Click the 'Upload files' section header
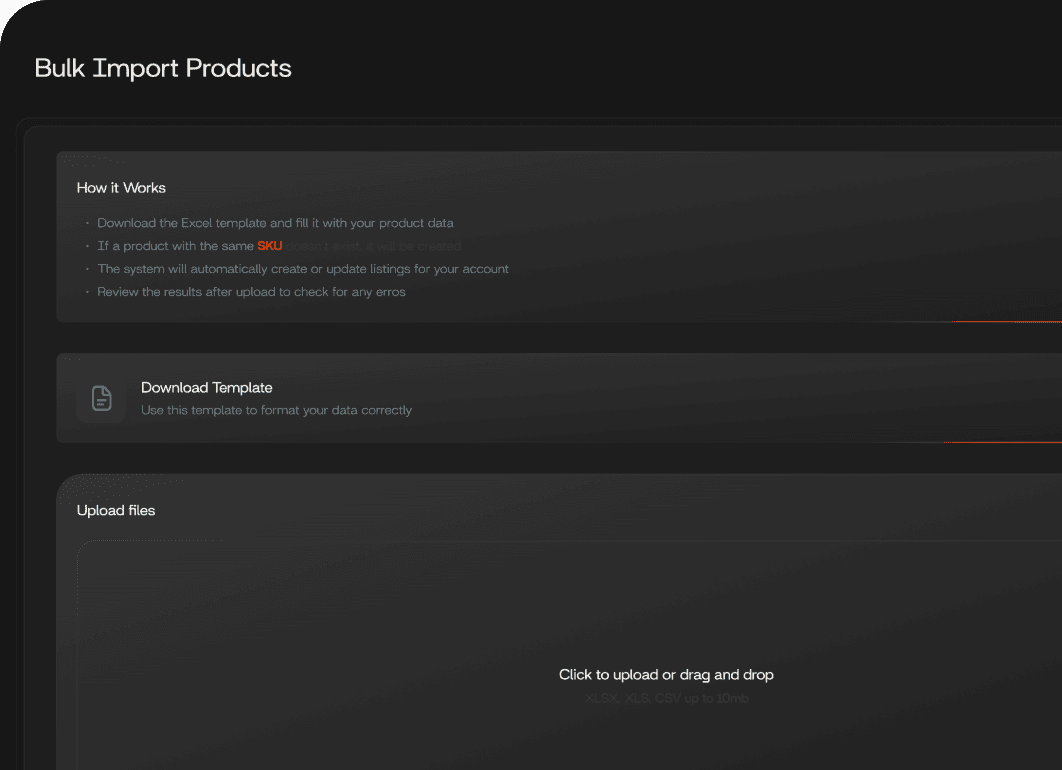 coord(115,510)
